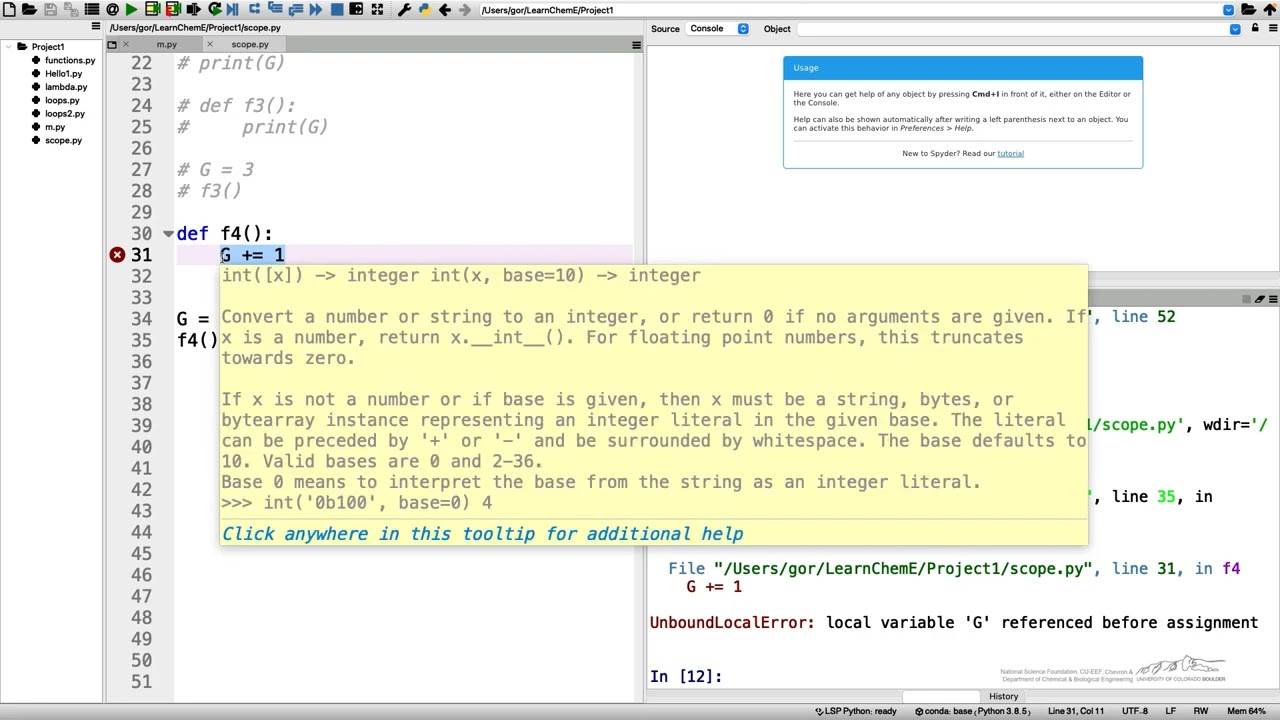Open the console pane options menu
1280x720 pixels.
pyautogui.click(x=1271, y=299)
